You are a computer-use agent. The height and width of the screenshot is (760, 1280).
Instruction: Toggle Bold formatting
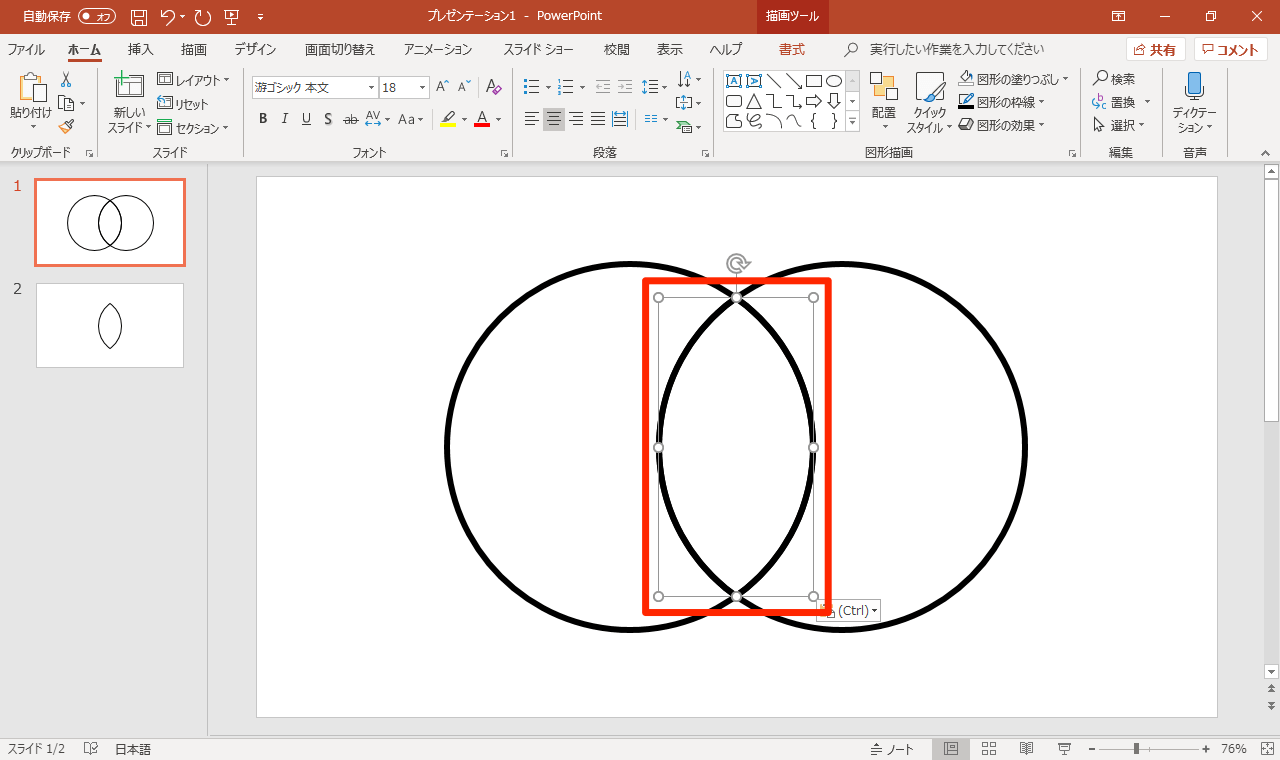click(263, 119)
